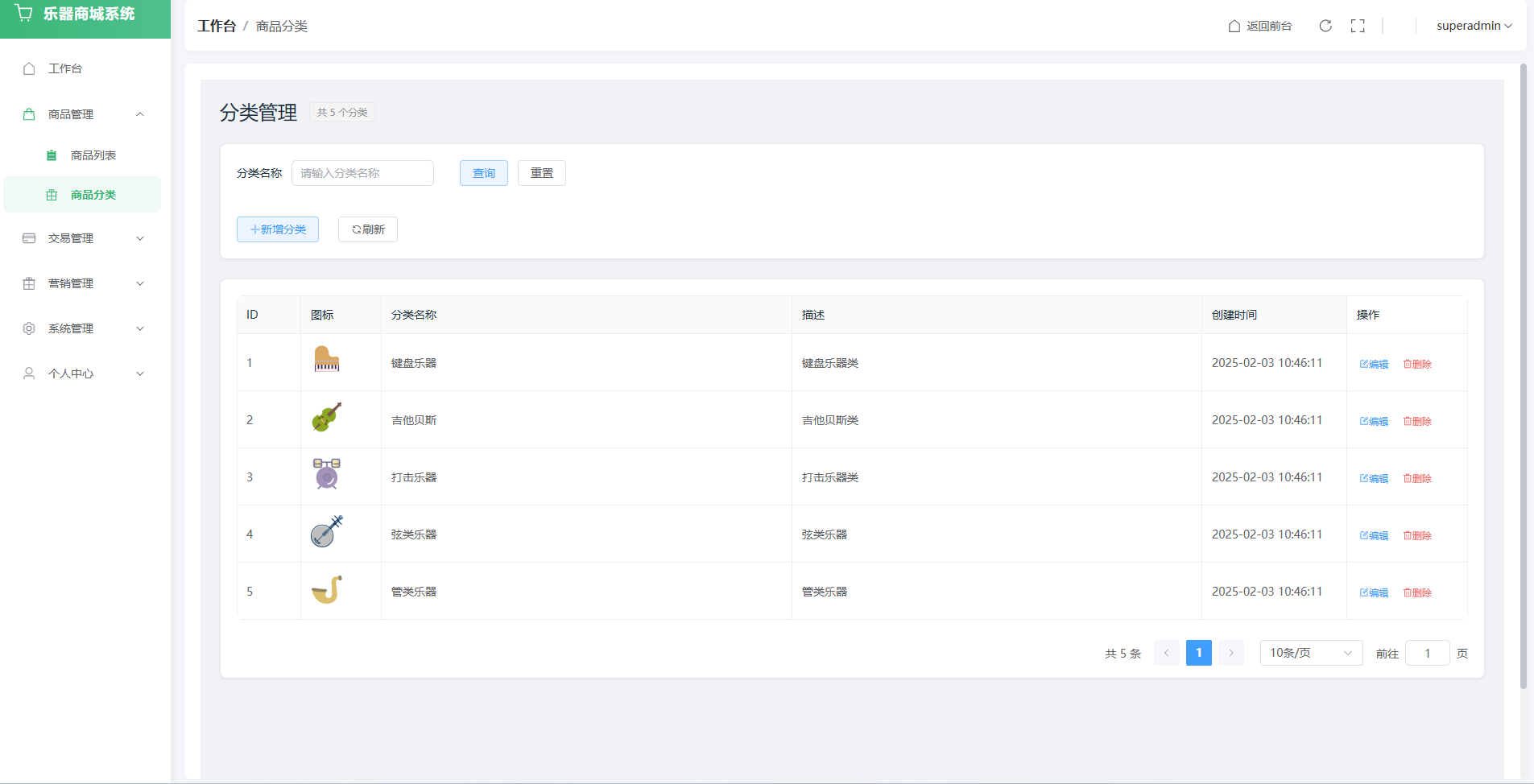Viewport: 1534px width, 784px height.
Task: Toggle fullscreen mode icon
Action: tap(1358, 26)
